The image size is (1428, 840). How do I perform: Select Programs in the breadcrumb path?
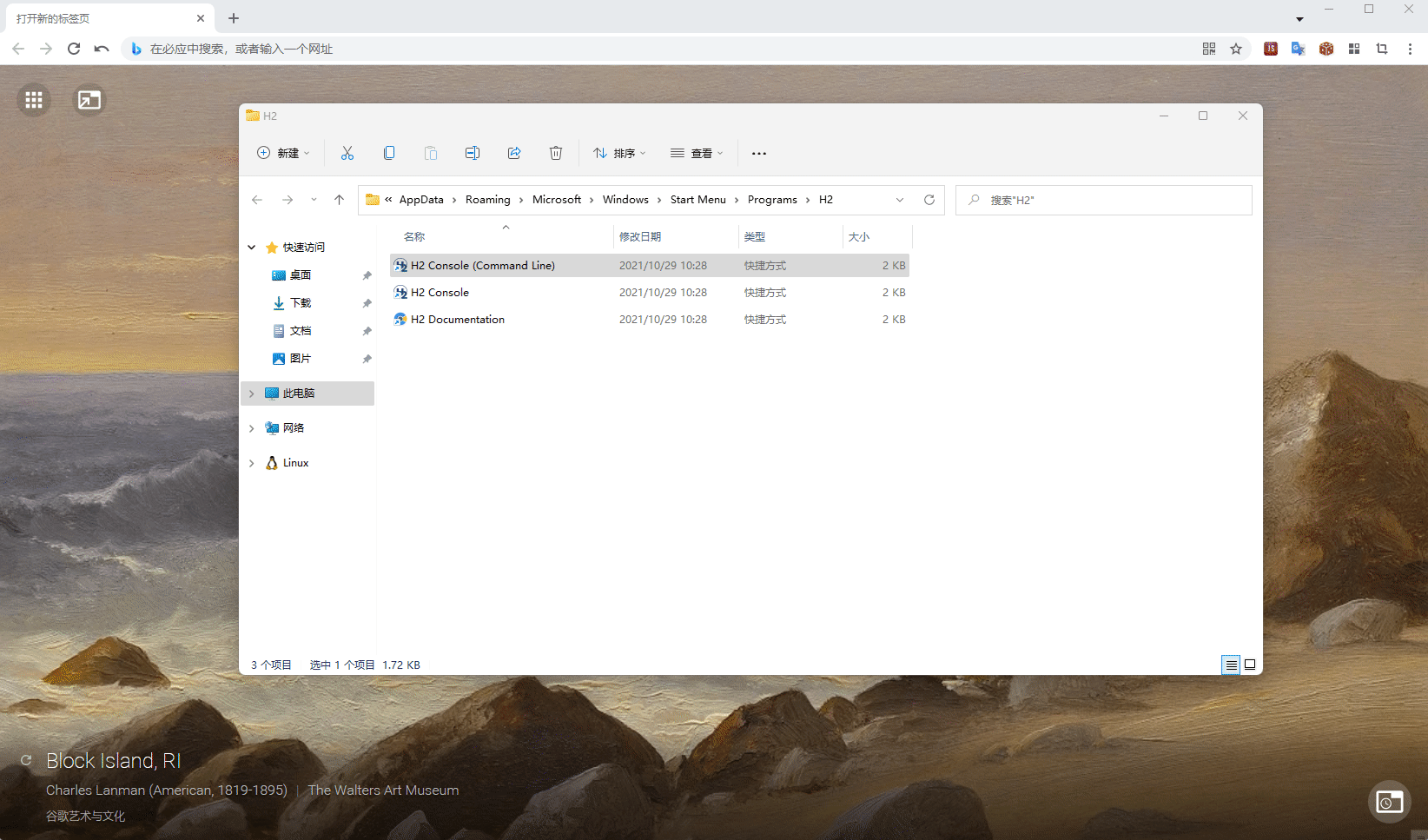click(772, 200)
